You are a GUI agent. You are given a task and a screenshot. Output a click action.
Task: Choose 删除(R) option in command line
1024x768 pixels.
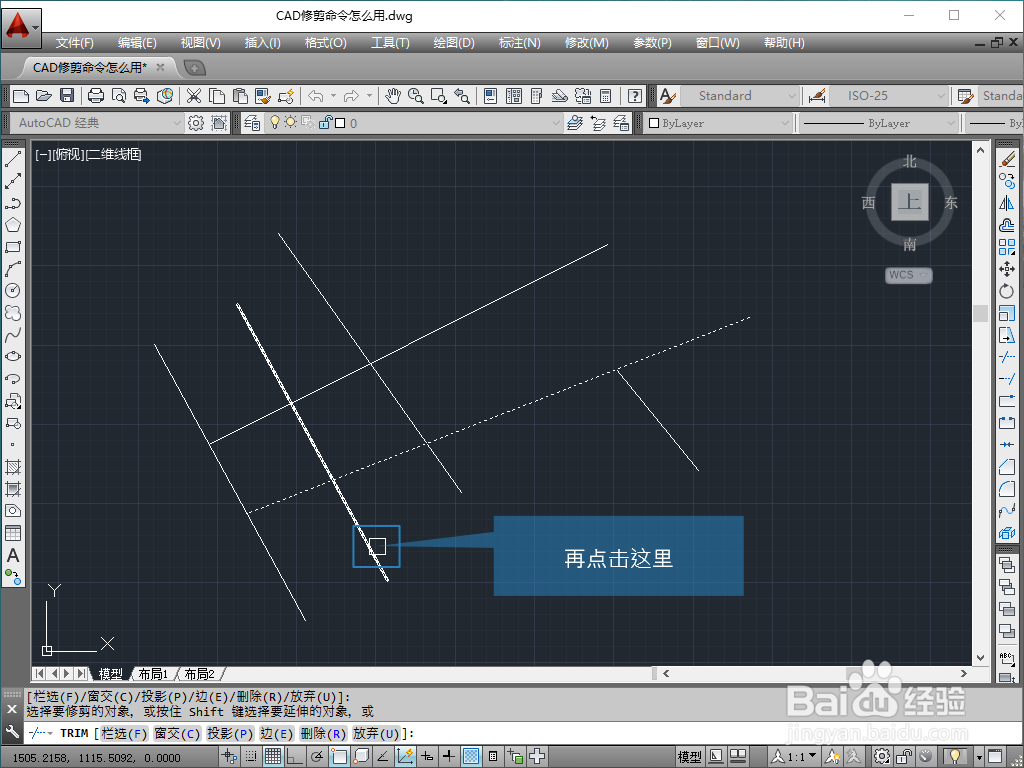(323, 733)
